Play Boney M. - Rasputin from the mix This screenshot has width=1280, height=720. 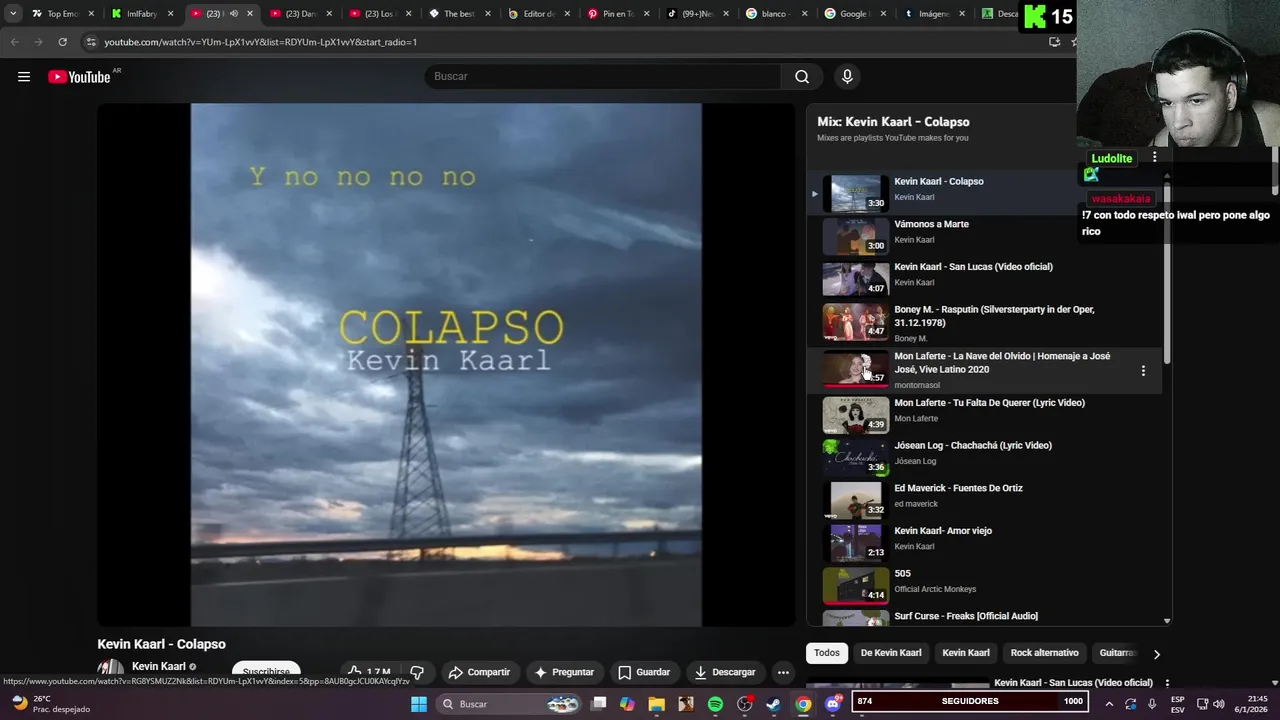click(x=985, y=322)
